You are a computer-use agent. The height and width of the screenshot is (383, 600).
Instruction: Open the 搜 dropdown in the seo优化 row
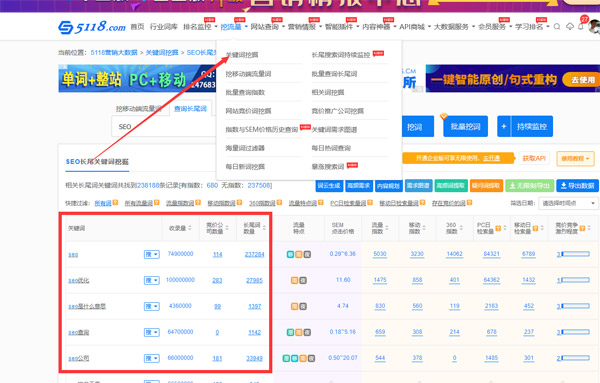(x=152, y=280)
